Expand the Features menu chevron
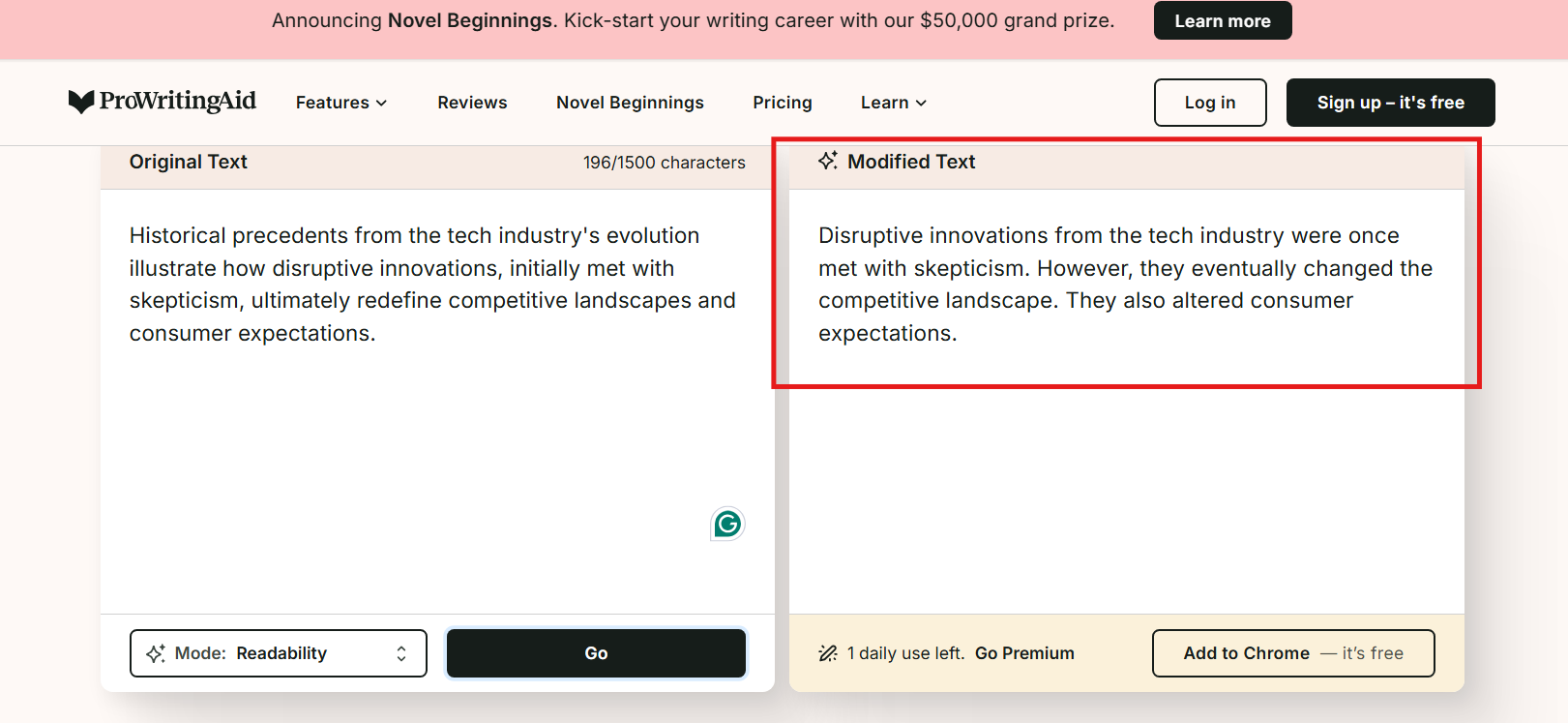Image resolution: width=1568 pixels, height=723 pixels. [382, 103]
